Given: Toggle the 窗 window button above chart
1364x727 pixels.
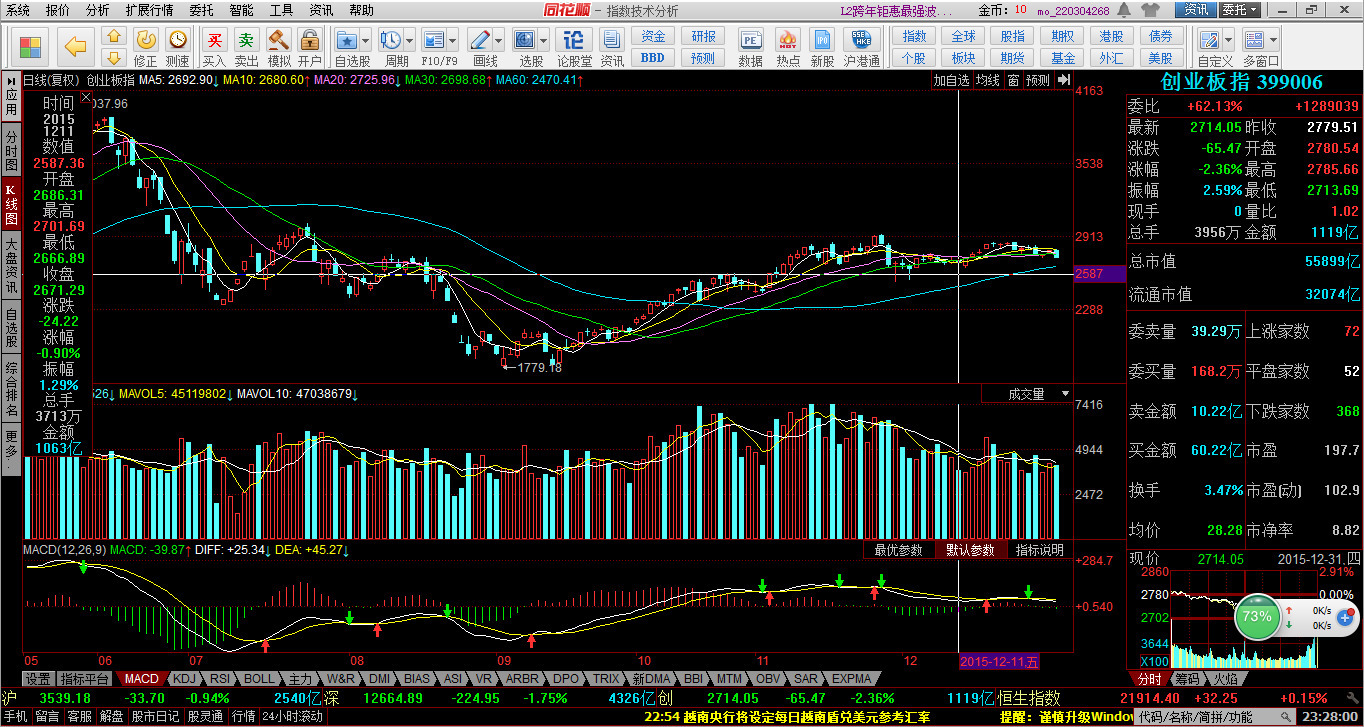Looking at the screenshot, I should (1013, 80).
